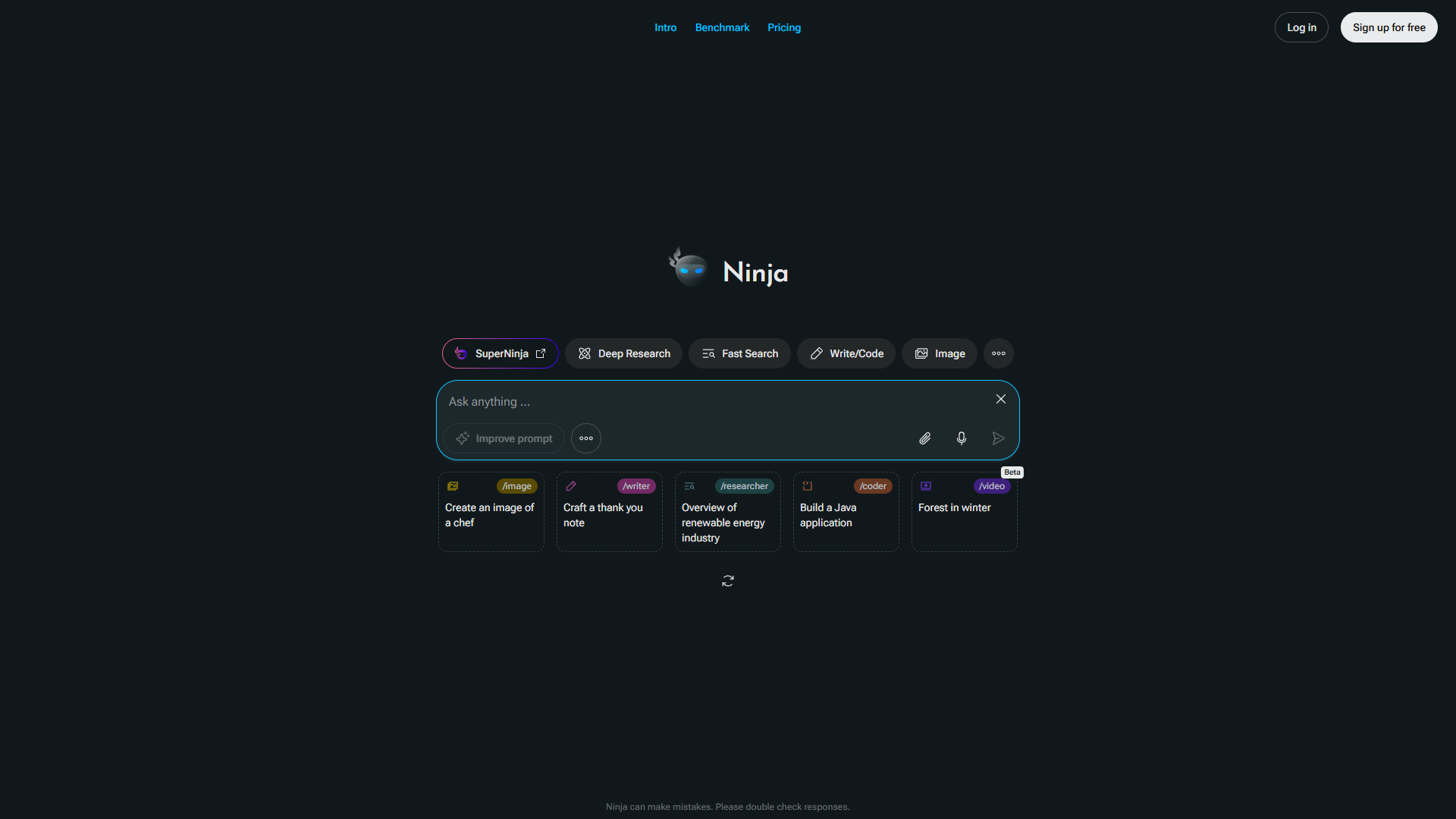The image size is (1456, 819).
Task: Click the attach file paperclip icon
Action: [925, 438]
